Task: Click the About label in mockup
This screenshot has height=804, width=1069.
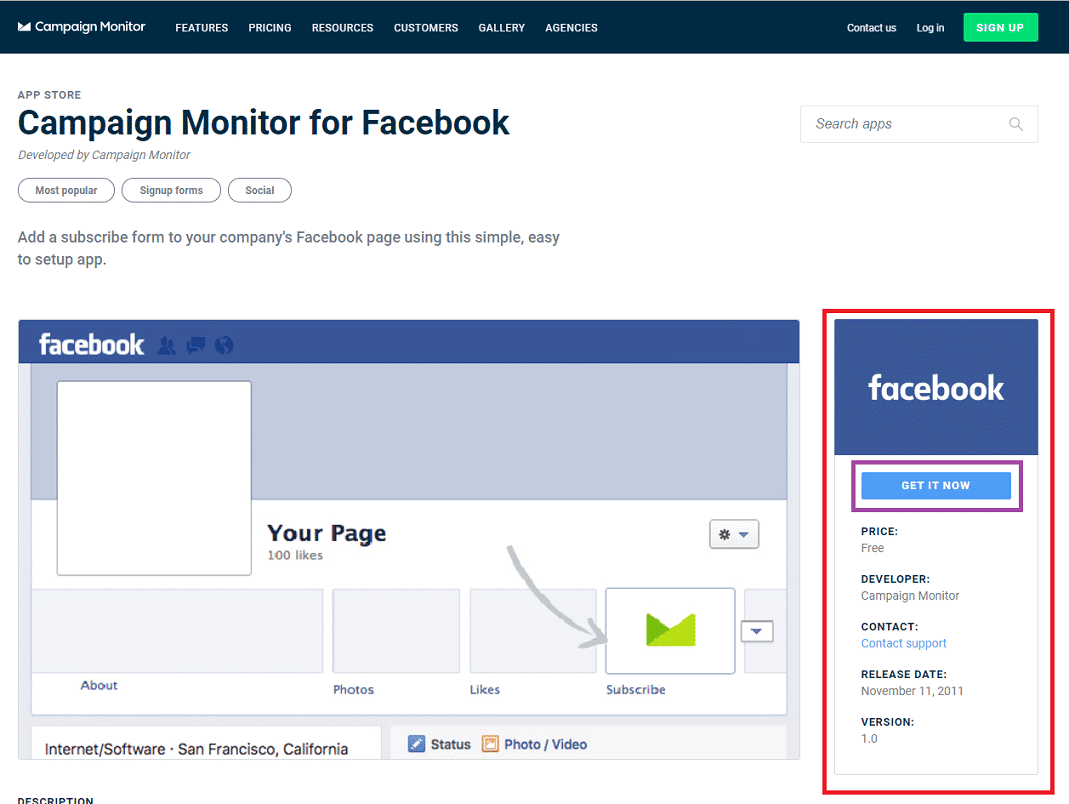Action: click(99, 685)
